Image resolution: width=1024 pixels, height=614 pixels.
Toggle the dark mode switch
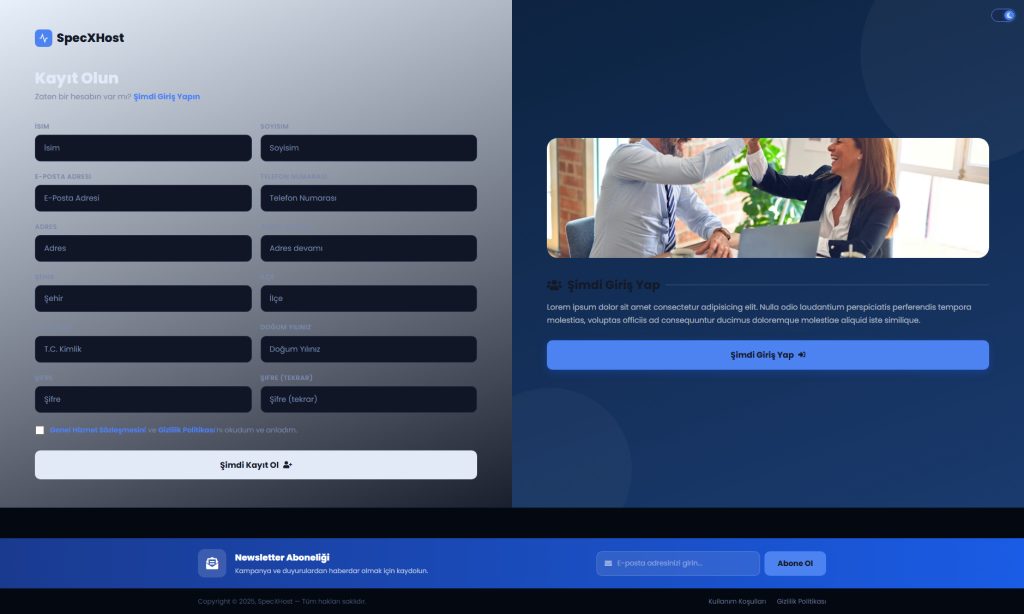click(1003, 15)
